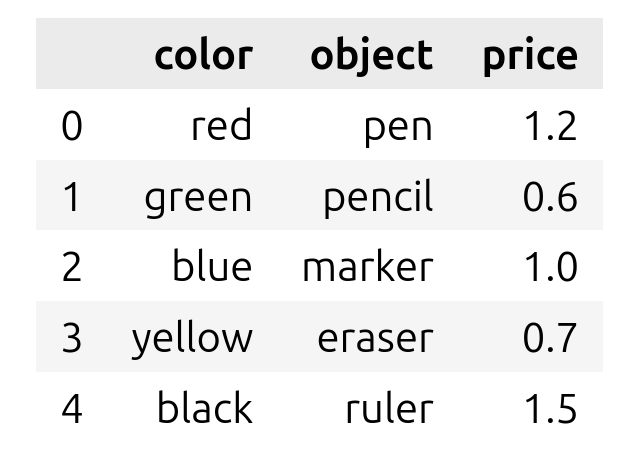Viewport: 629px width, 449px height.
Task: Select row index 1
Action: click(x=71, y=197)
